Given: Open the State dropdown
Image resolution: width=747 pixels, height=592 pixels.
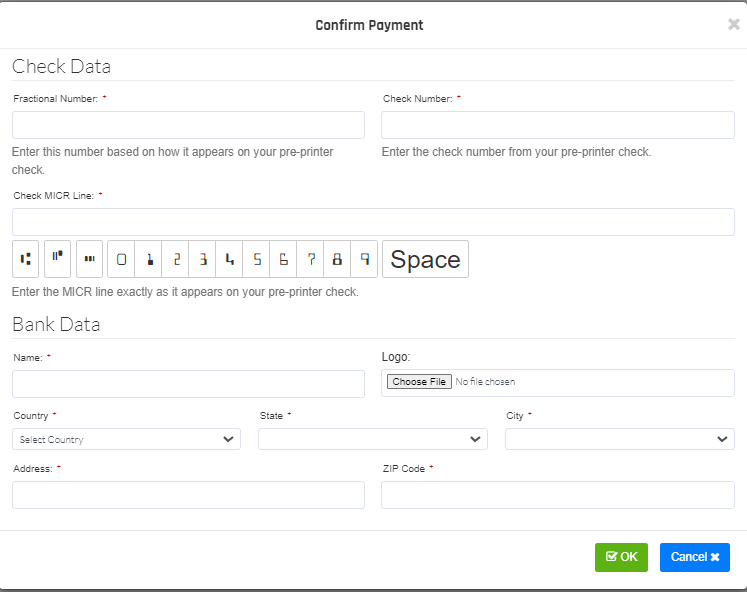Looking at the screenshot, I should coord(373,439).
